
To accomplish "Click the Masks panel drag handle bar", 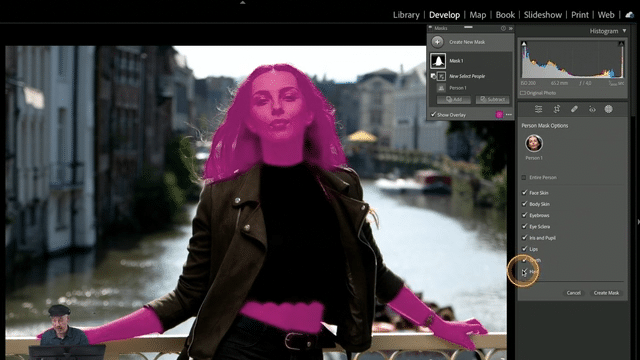I will pos(468,27).
